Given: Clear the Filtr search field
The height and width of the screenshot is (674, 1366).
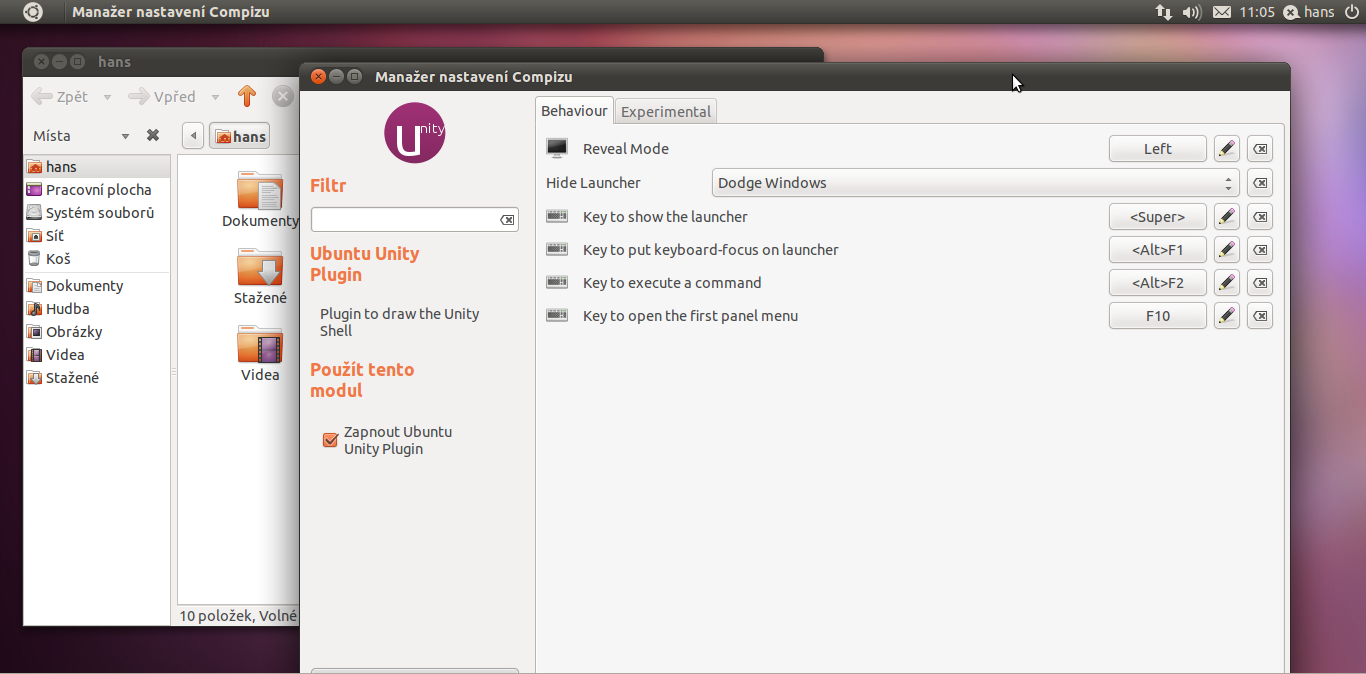Looking at the screenshot, I should point(507,220).
